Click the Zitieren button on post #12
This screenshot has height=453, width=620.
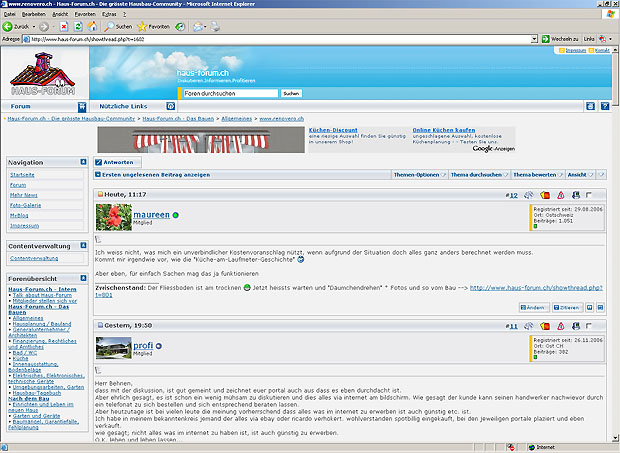[x=567, y=308]
